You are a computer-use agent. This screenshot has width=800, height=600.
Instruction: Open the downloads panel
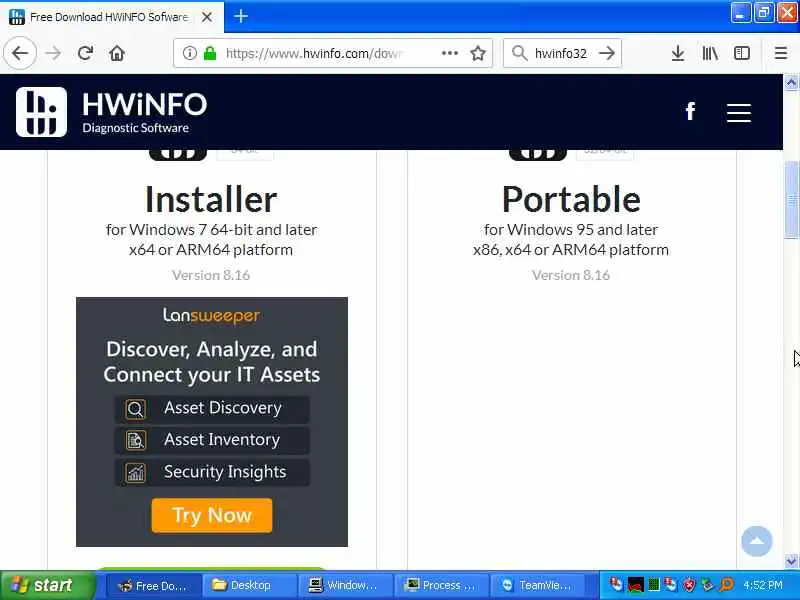point(678,53)
